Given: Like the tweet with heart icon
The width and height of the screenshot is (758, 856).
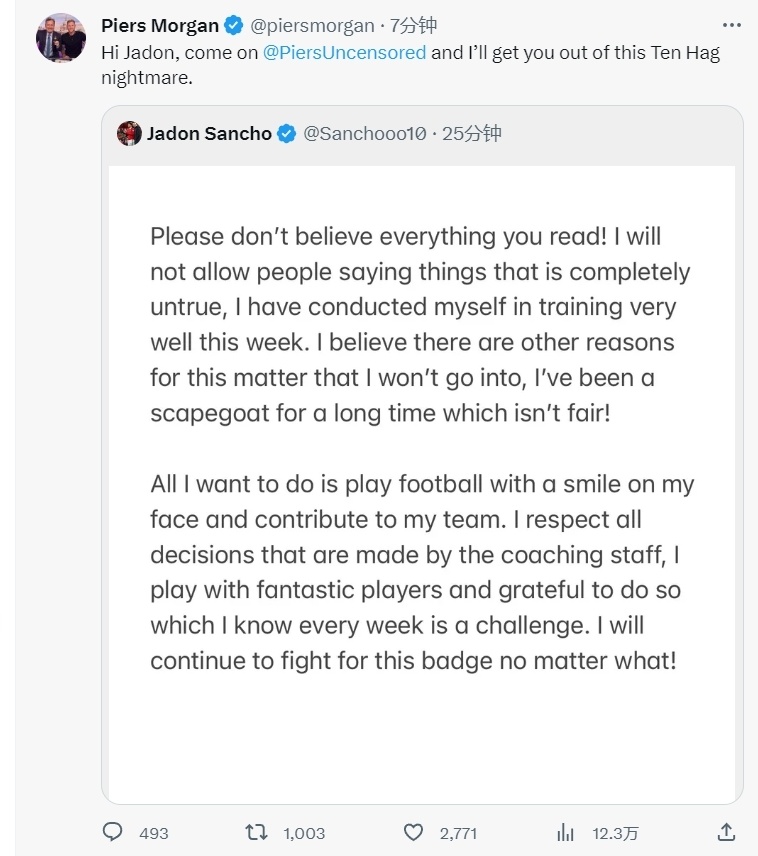Looking at the screenshot, I should pos(413,832).
